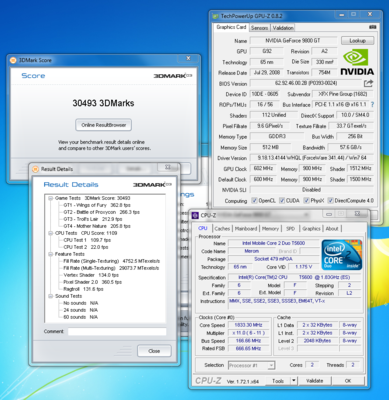Image resolution: width=389 pixels, height=400 pixels.
Task: Select the 24 sounds N/A row
Action: [x=81, y=310]
